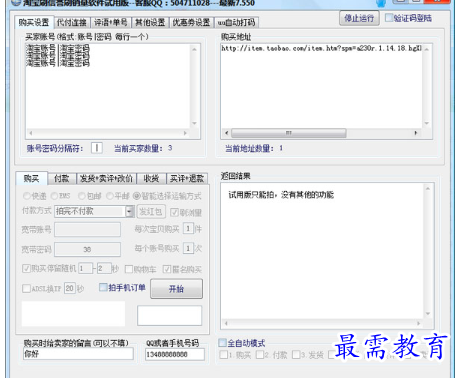Click the 开始 button

click(x=176, y=289)
